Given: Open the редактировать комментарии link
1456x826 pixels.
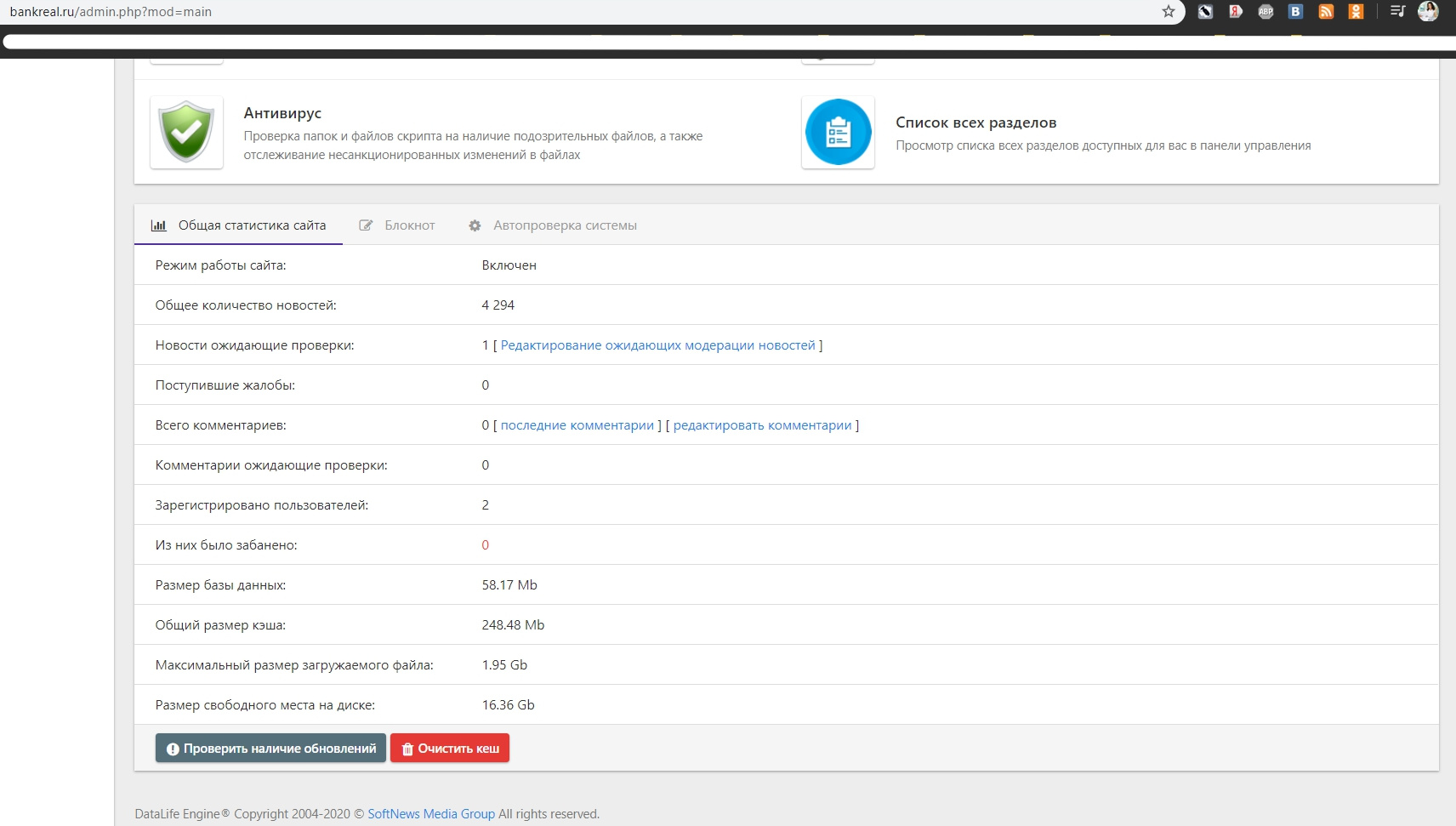Looking at the screenshot, I should tap(762, 425).
